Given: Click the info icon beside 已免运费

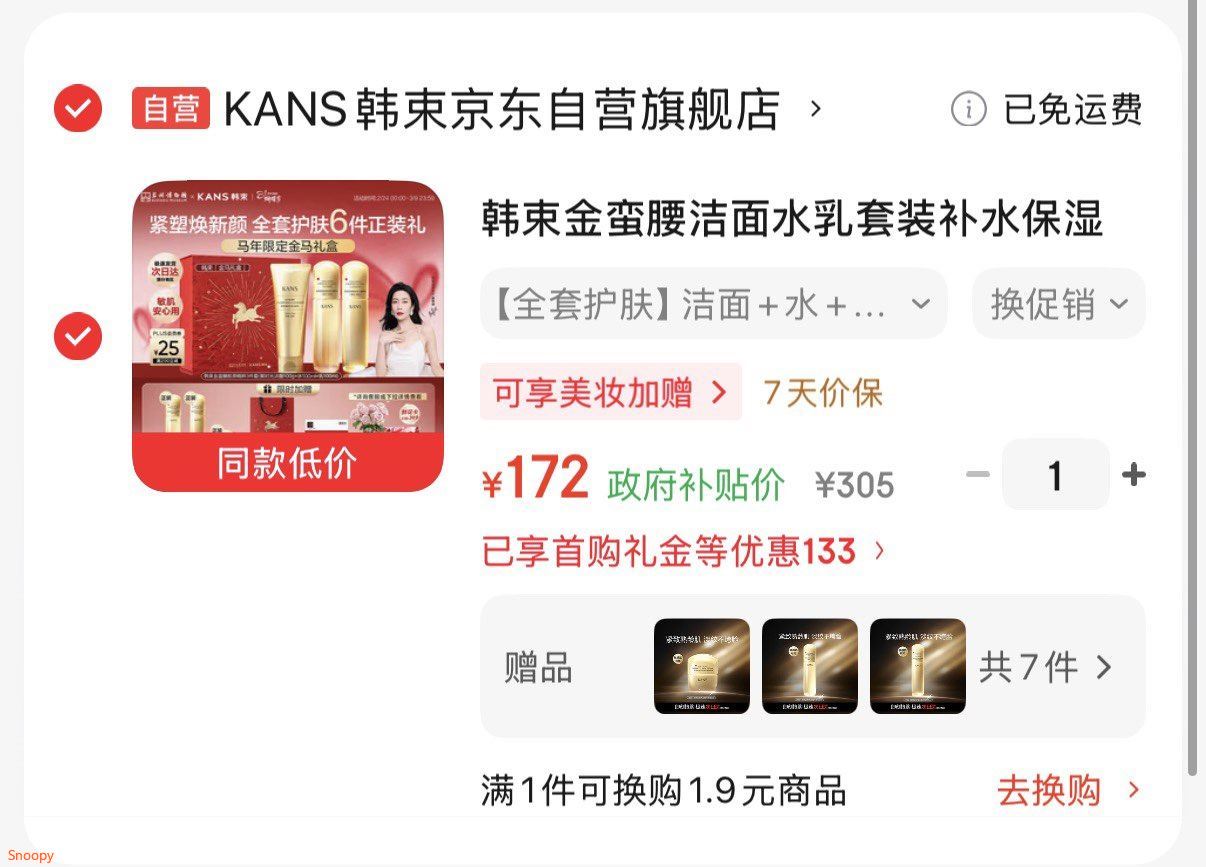Looking at the screenshot, I should click(968, 109).
